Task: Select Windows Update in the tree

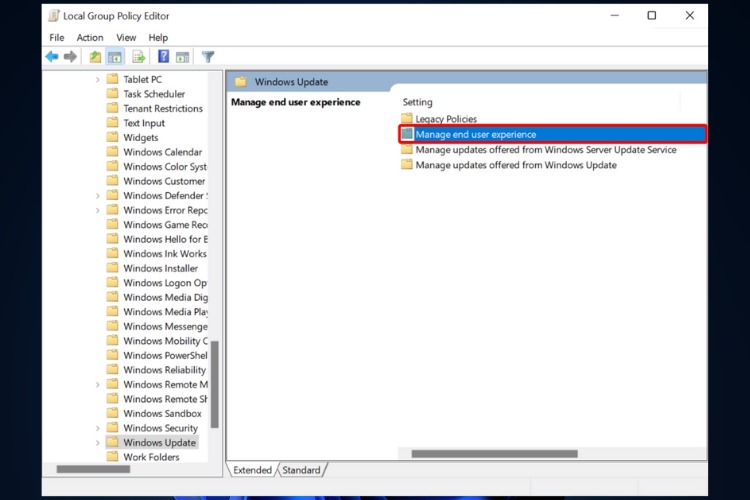Action: point(160,443)
